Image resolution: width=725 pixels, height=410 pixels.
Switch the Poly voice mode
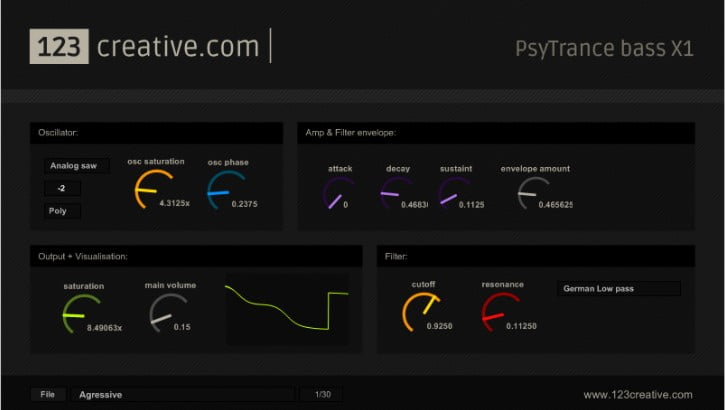pyautogui.click(x=62, y=211)
